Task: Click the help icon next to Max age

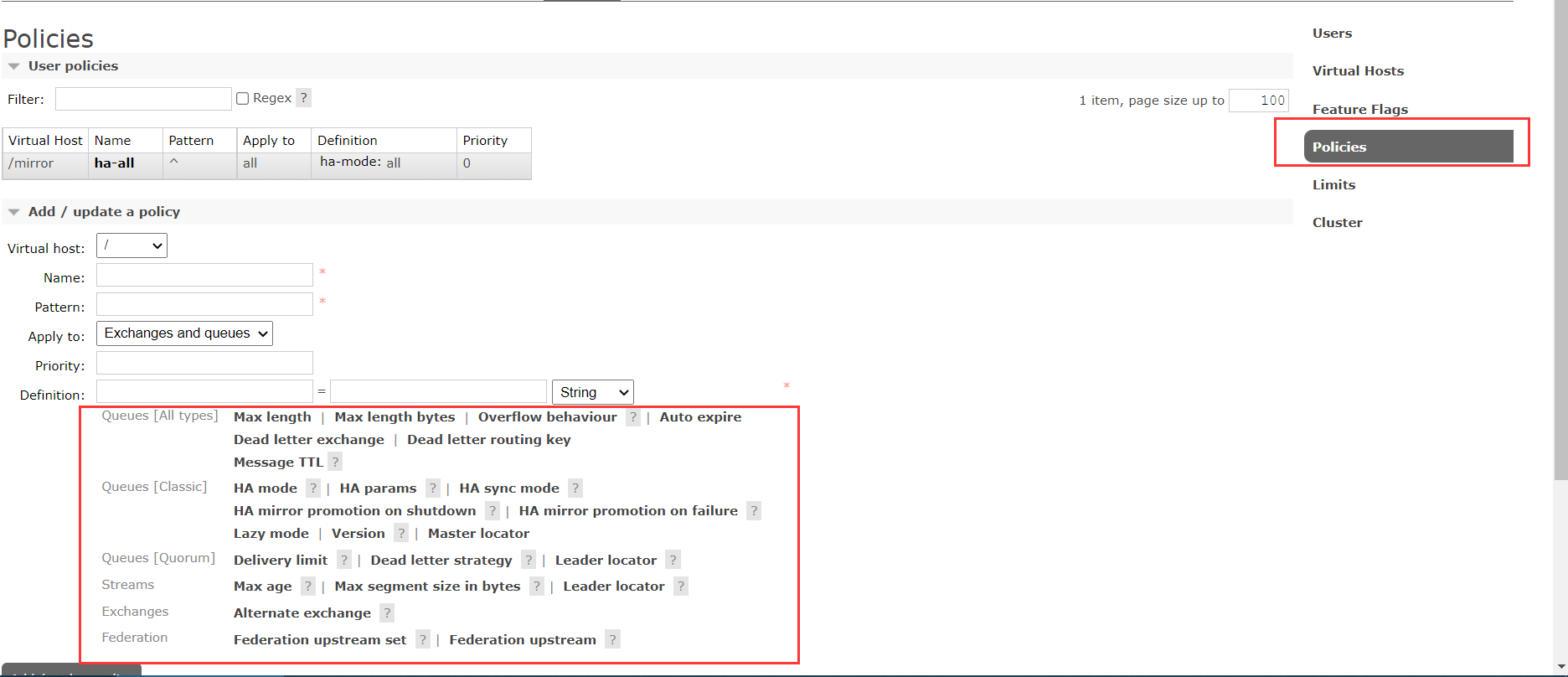Action: [x=308, y=587]
